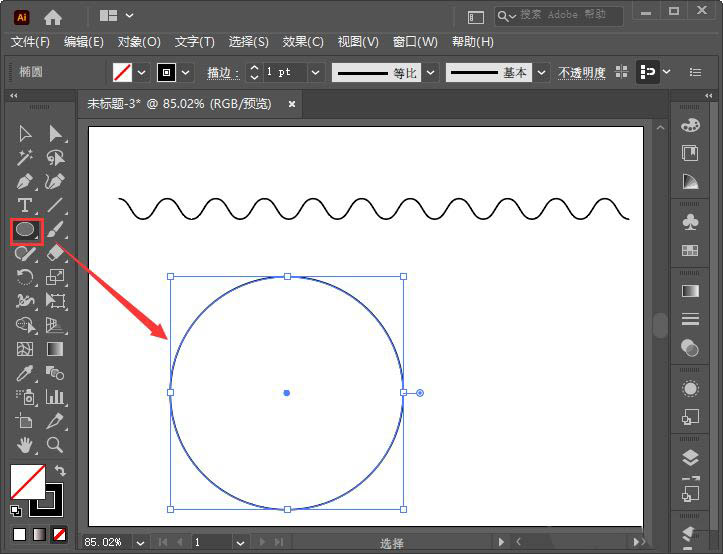Click the 描边 stroke panel link
723x554 pixels.
click(223, 73)
